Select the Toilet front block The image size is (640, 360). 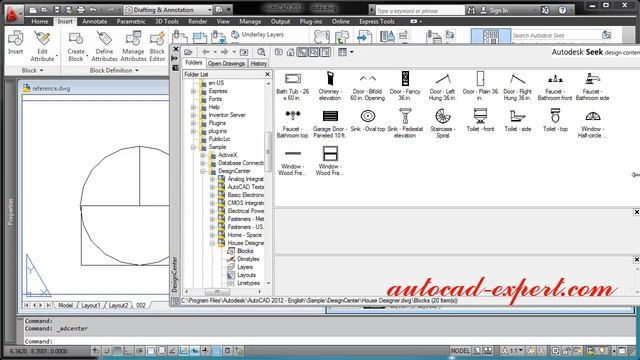[x=480, y=121]
